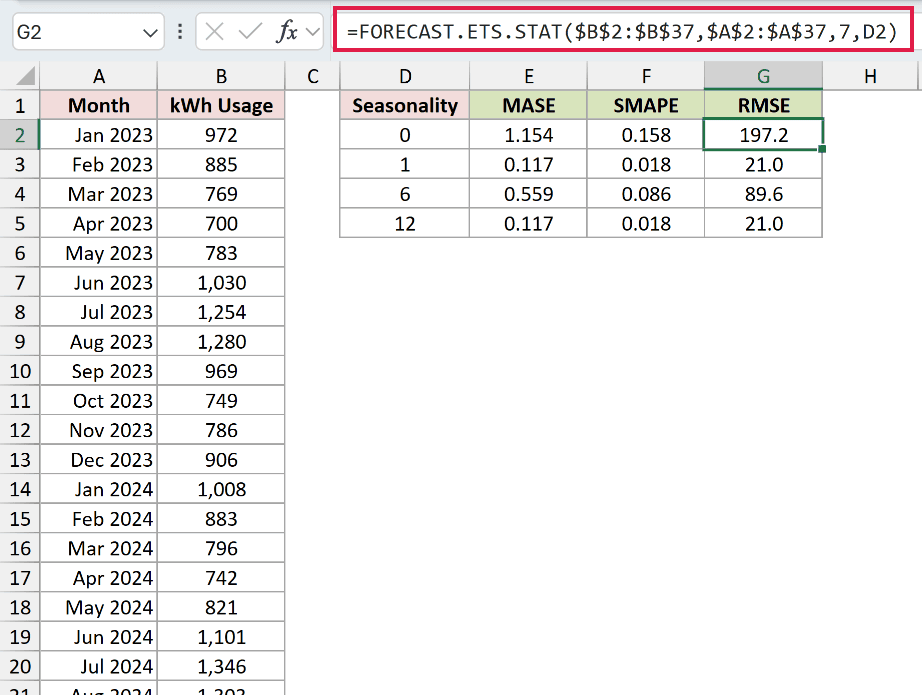This screenshot has width=922, height=695.
Task: Click the kWh value 700
Action: click(x=221, y=224)
